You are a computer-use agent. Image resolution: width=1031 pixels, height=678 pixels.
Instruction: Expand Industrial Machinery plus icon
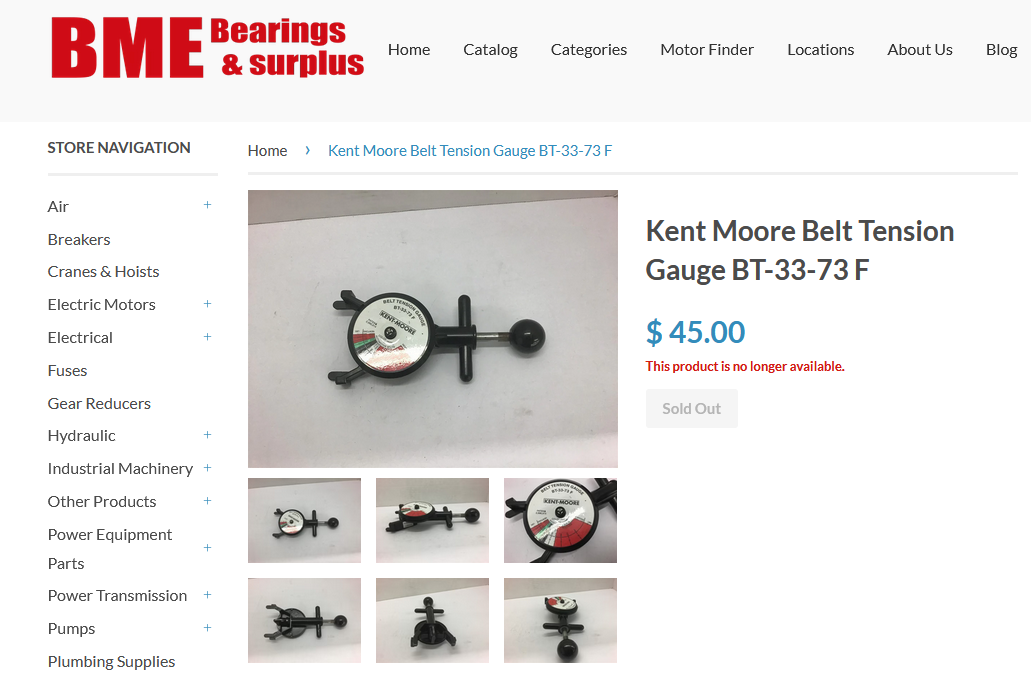click(x=207, y=468)
